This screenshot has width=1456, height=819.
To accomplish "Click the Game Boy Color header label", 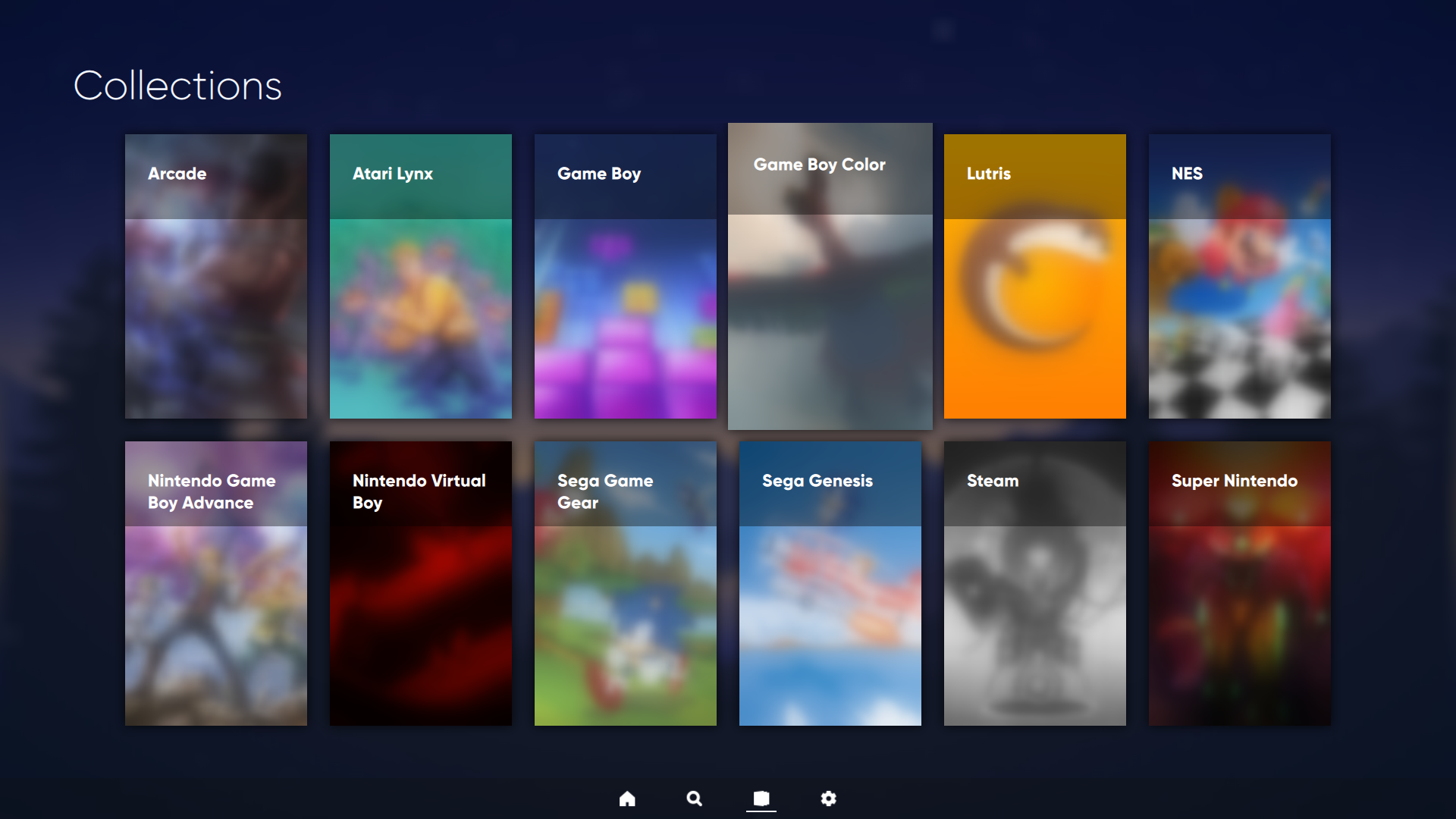I will pyautogui.click(x=819, y=165).
